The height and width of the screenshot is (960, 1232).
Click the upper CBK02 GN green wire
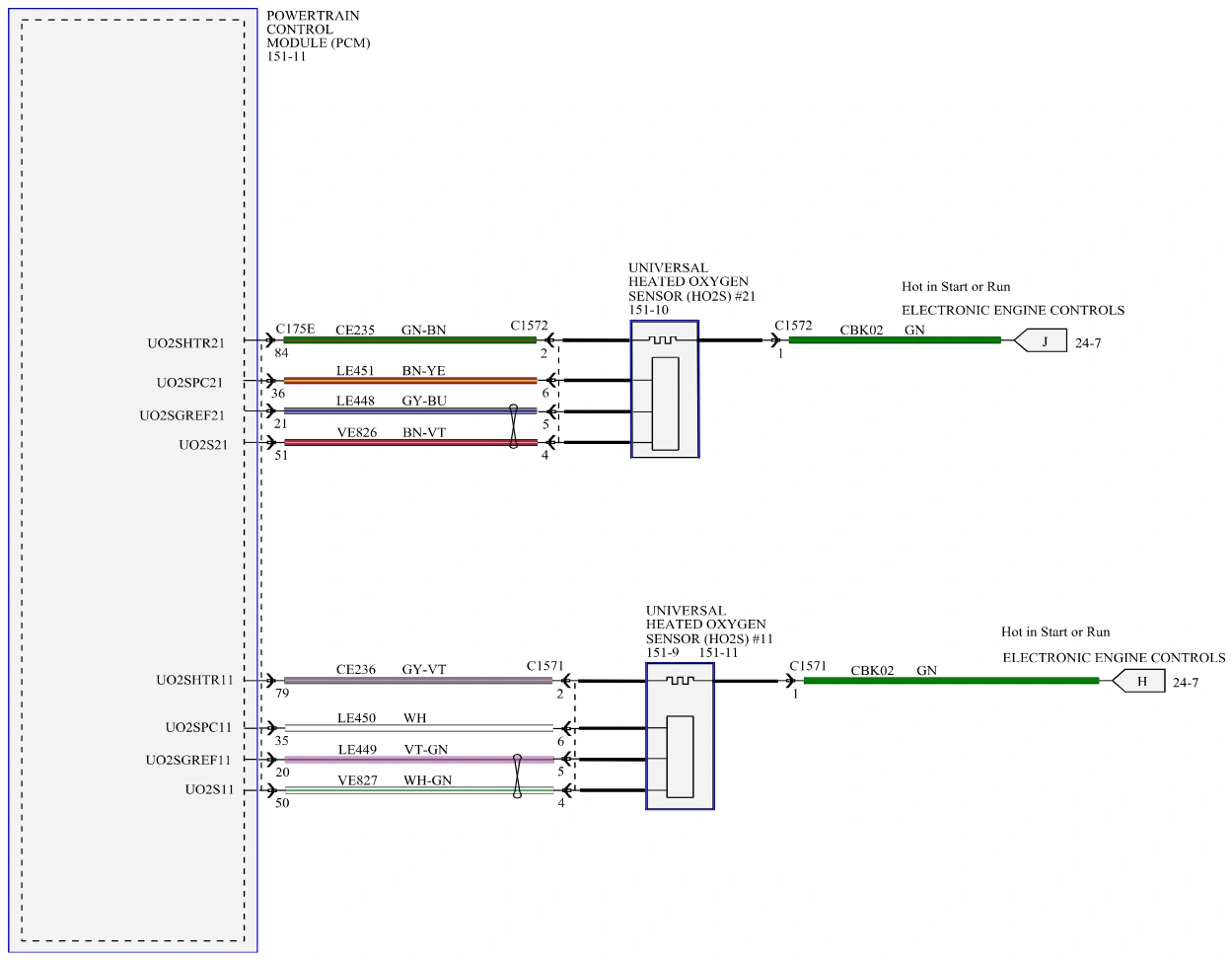(895, 340)
